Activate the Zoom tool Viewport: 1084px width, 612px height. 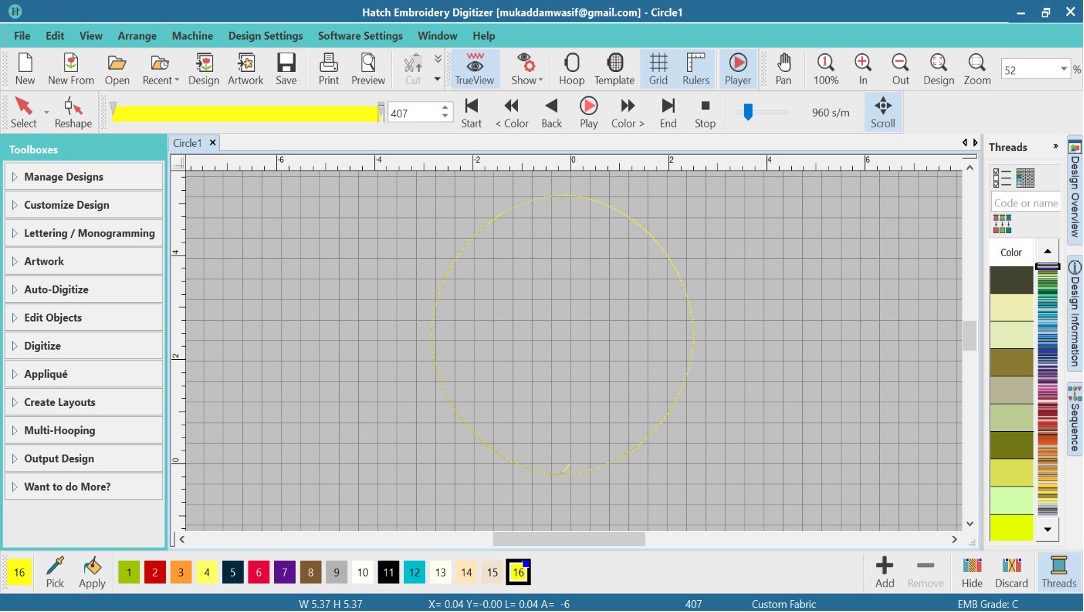(x=977, y=68)
